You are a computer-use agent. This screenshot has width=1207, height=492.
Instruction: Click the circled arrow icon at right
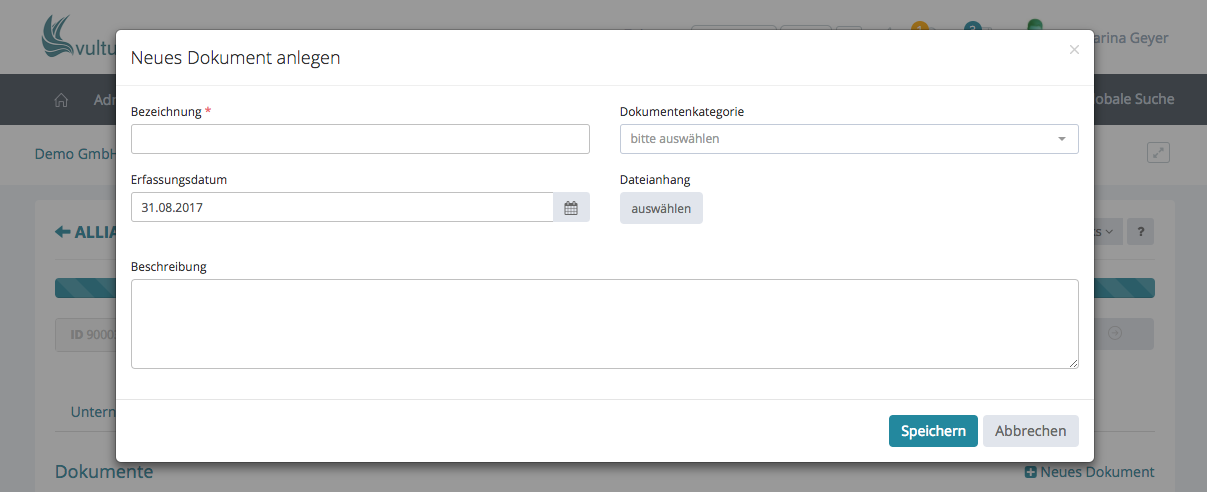tap(1114, 334)
